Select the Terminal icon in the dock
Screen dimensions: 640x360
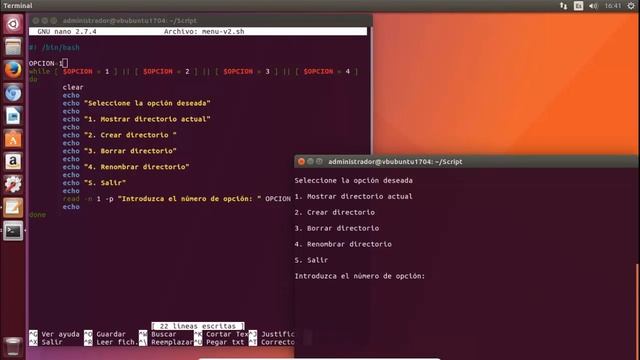[x=13, y=231]
